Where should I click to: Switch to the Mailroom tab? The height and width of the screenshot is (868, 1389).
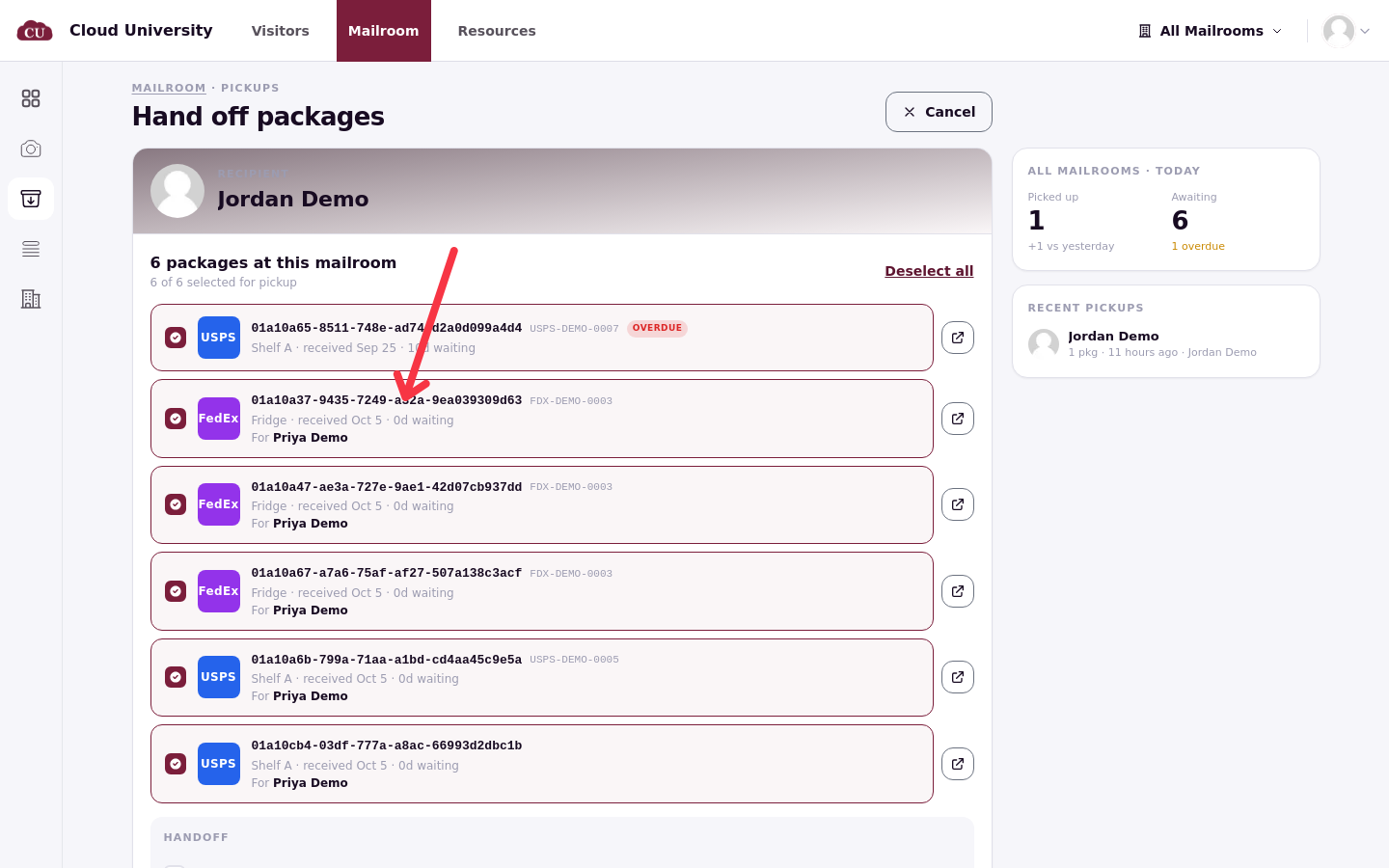pyautogui.click(x=384, y=31)
